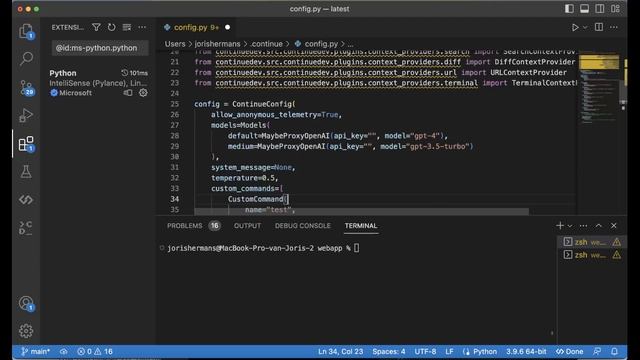Open Source Control view with 29 changes
The width and height of the screenshot is (640, 360).
coord(26,87)
